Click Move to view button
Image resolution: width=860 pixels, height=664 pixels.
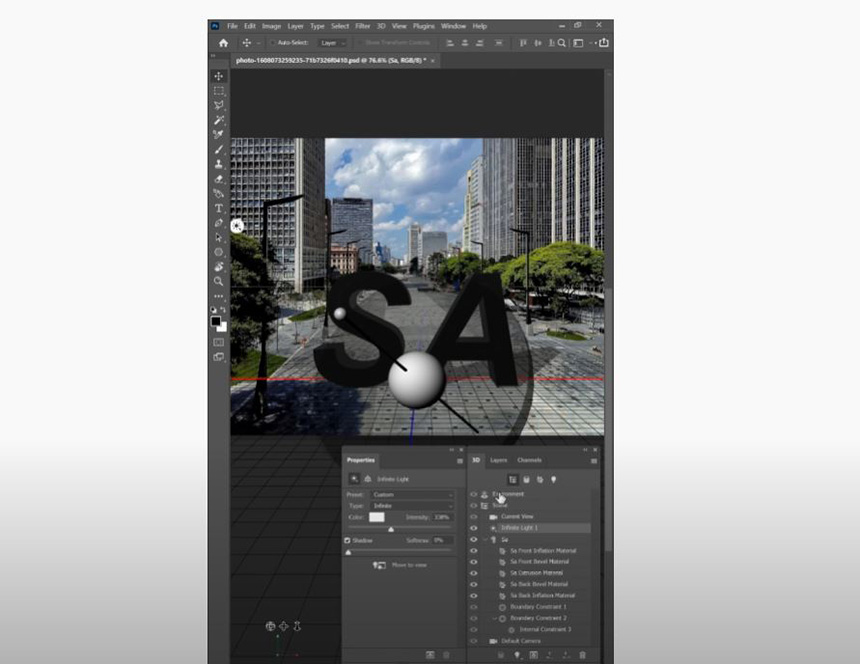point(400,565)
